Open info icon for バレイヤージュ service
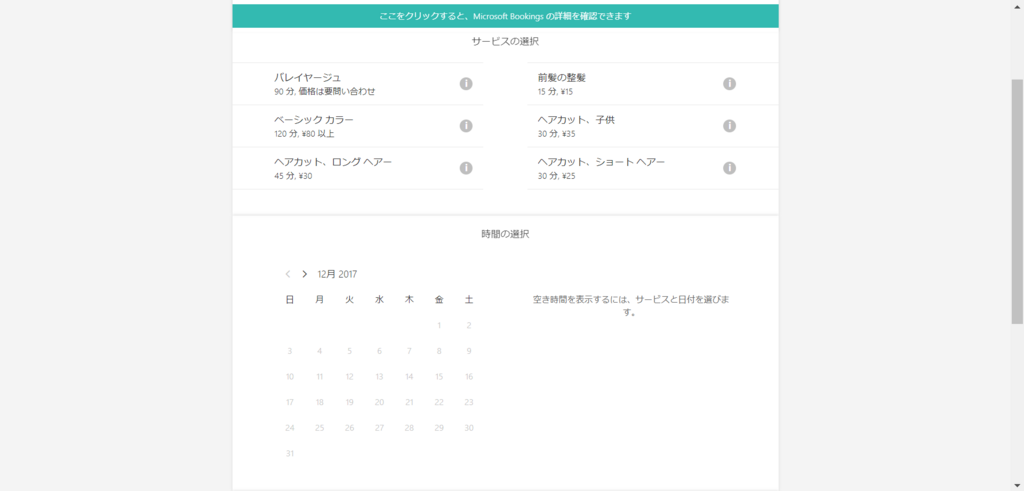Viewport: 1024px width, 491px height. click(466, 84)
